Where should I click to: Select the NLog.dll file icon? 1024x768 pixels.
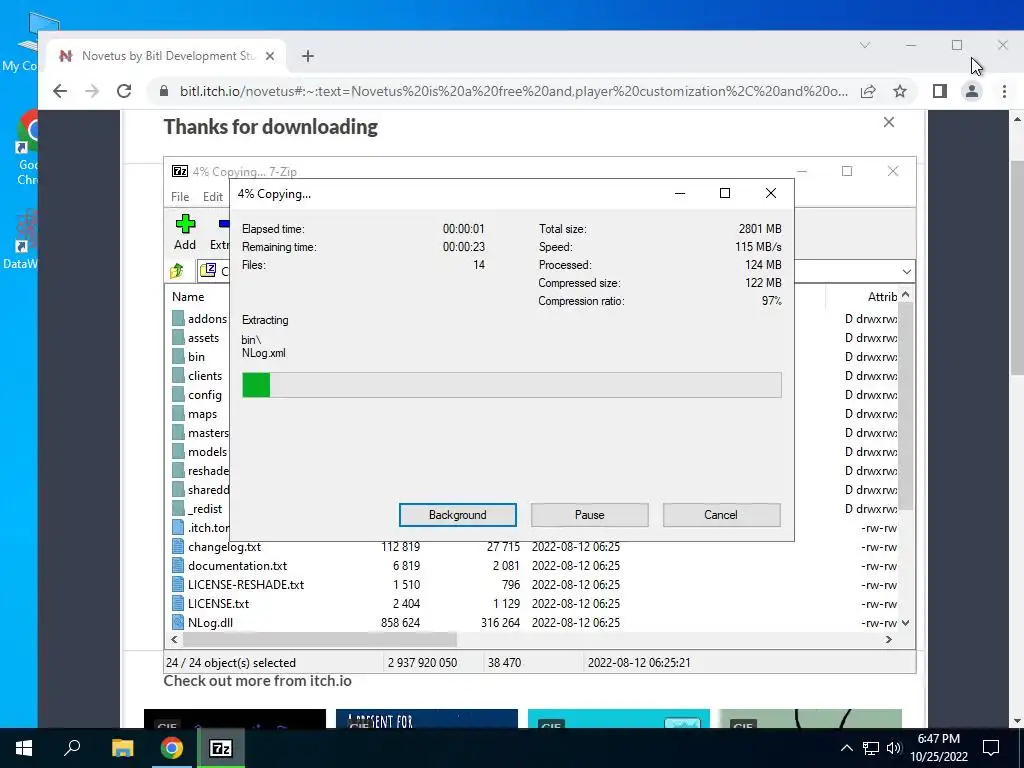(178, 622)
